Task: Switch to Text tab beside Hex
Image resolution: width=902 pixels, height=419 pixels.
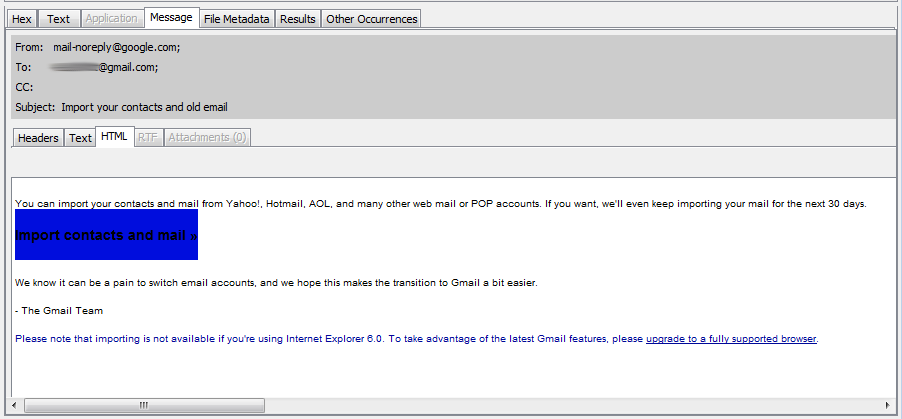Action: (x=59, y=18)
